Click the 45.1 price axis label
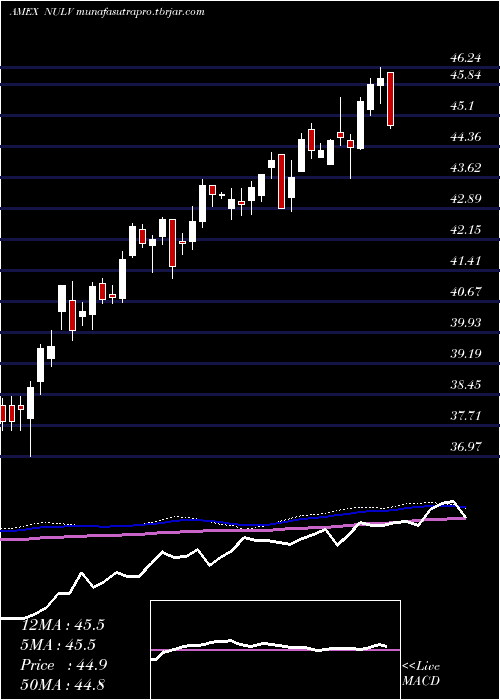The image size is (500, 700). pos(463,106)
